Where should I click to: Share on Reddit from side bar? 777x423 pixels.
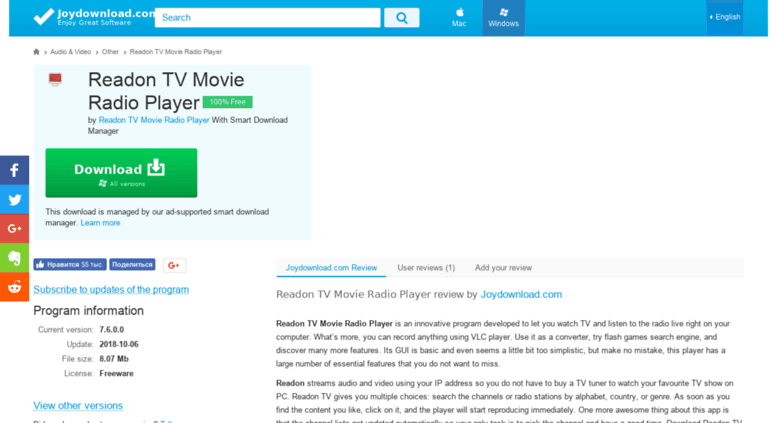point(14,287)
